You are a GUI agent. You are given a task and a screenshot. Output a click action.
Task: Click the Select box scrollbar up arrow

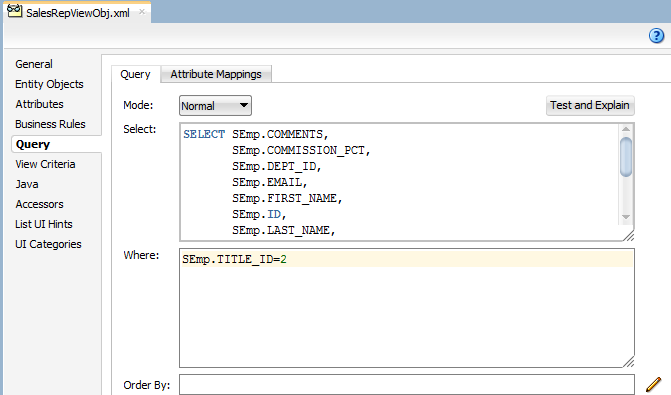(x=626, y=129)
